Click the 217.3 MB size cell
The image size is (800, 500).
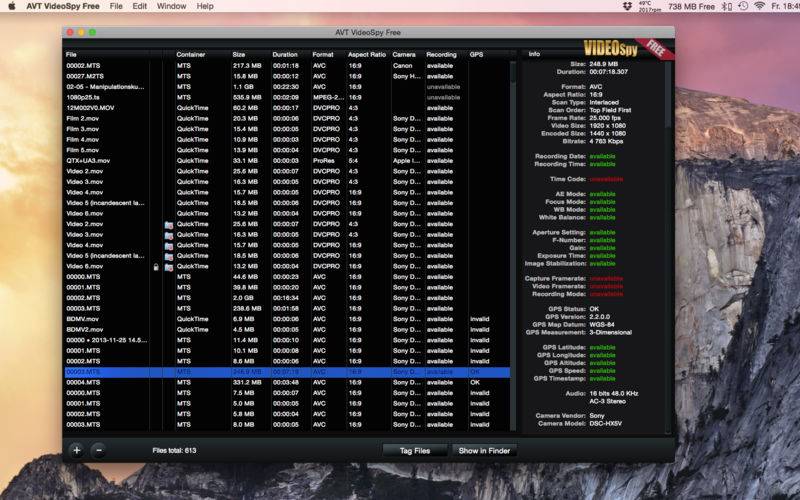tap(247, 66)
